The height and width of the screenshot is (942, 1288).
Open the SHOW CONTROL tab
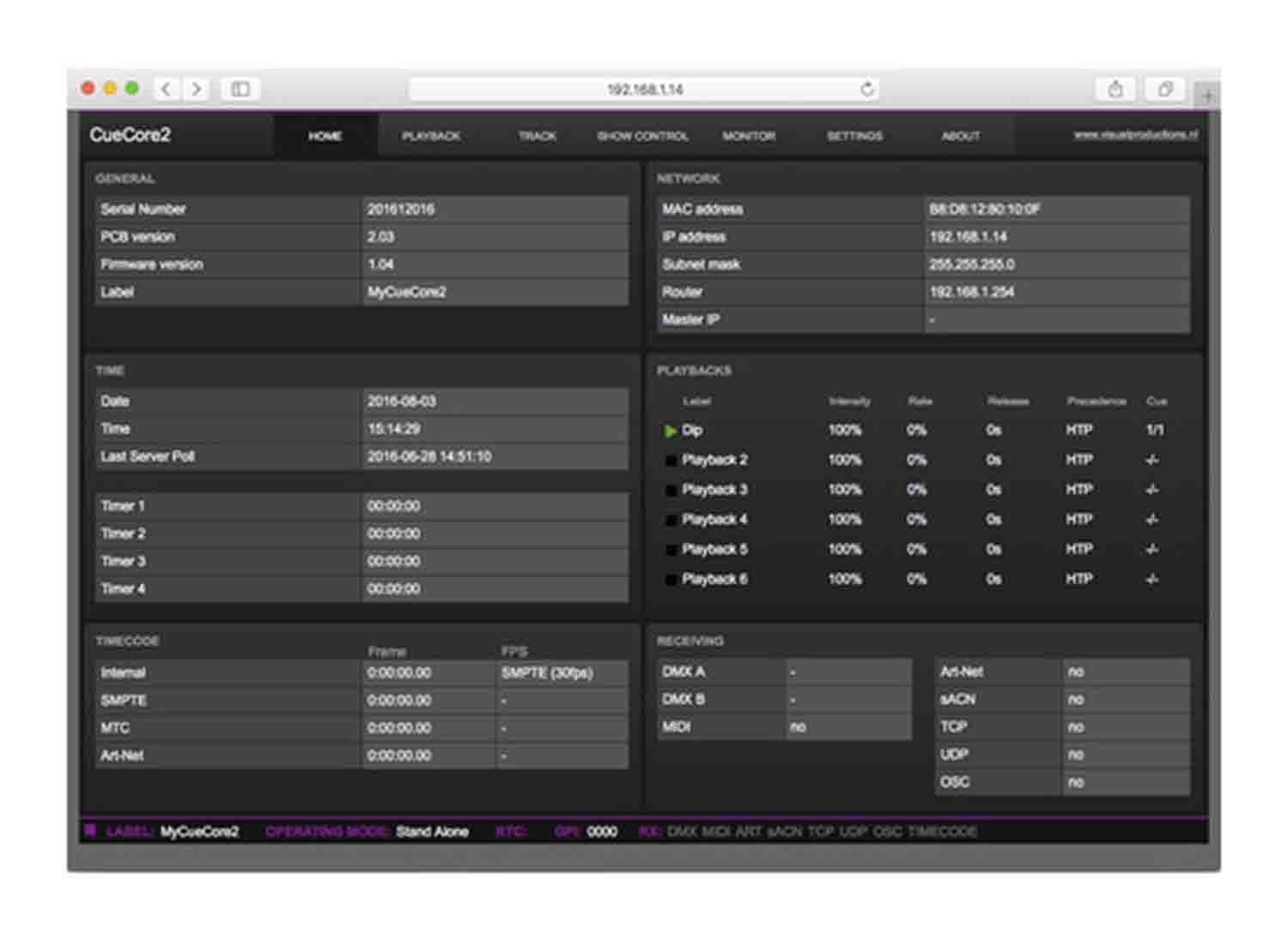coord(642,136)
